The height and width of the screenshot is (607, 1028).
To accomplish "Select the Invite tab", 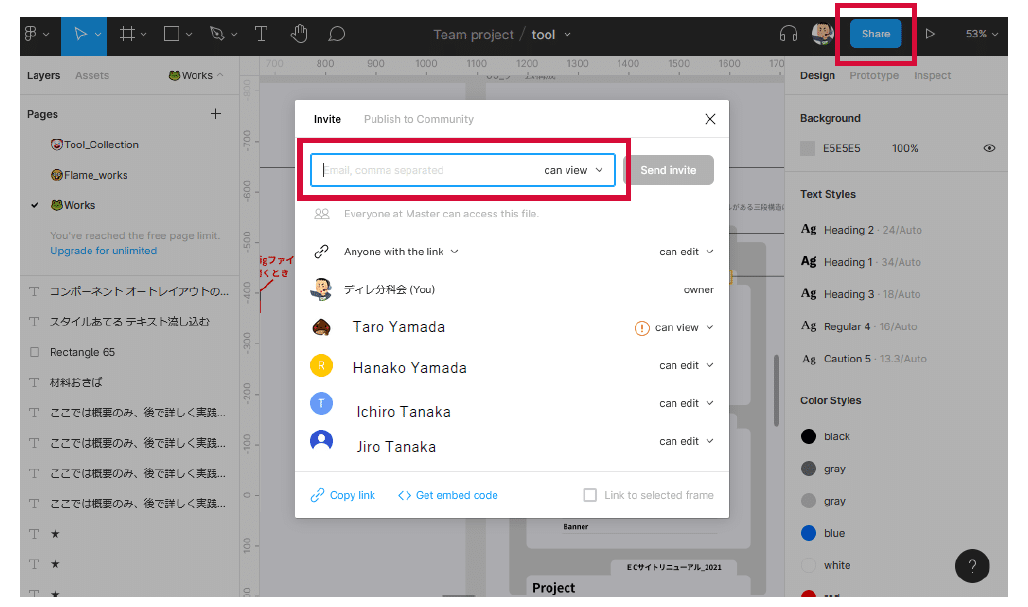I will coord(327,119).
